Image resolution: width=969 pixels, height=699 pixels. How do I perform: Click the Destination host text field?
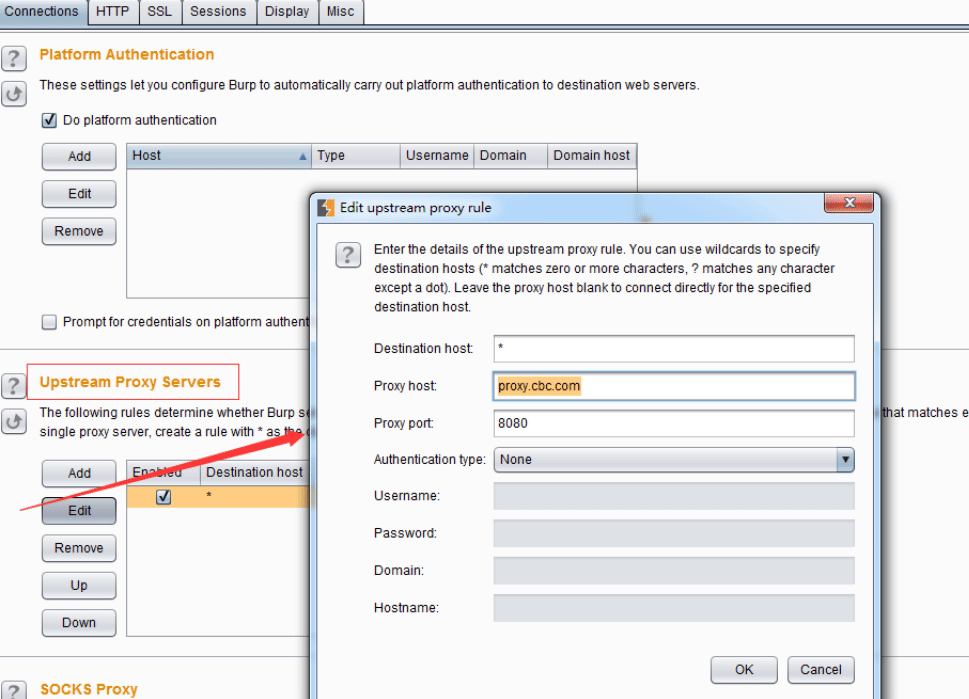pyautogui.click(x=674, y=349)
